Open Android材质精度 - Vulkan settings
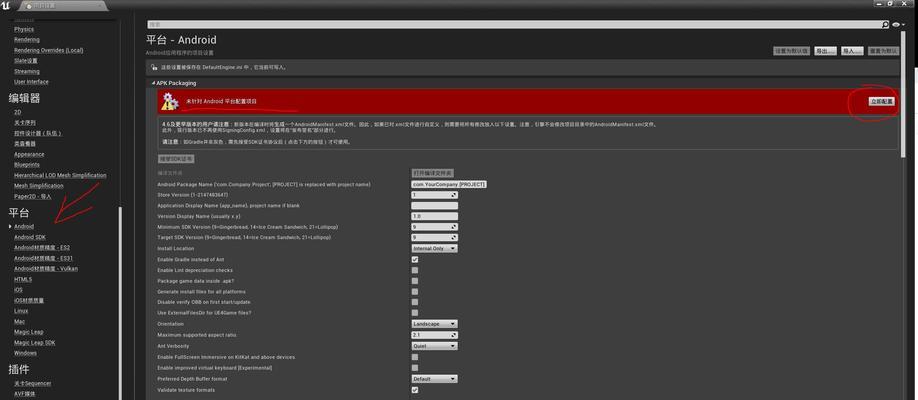This screenshot has width=918, height=400. [x=46, y=269]
